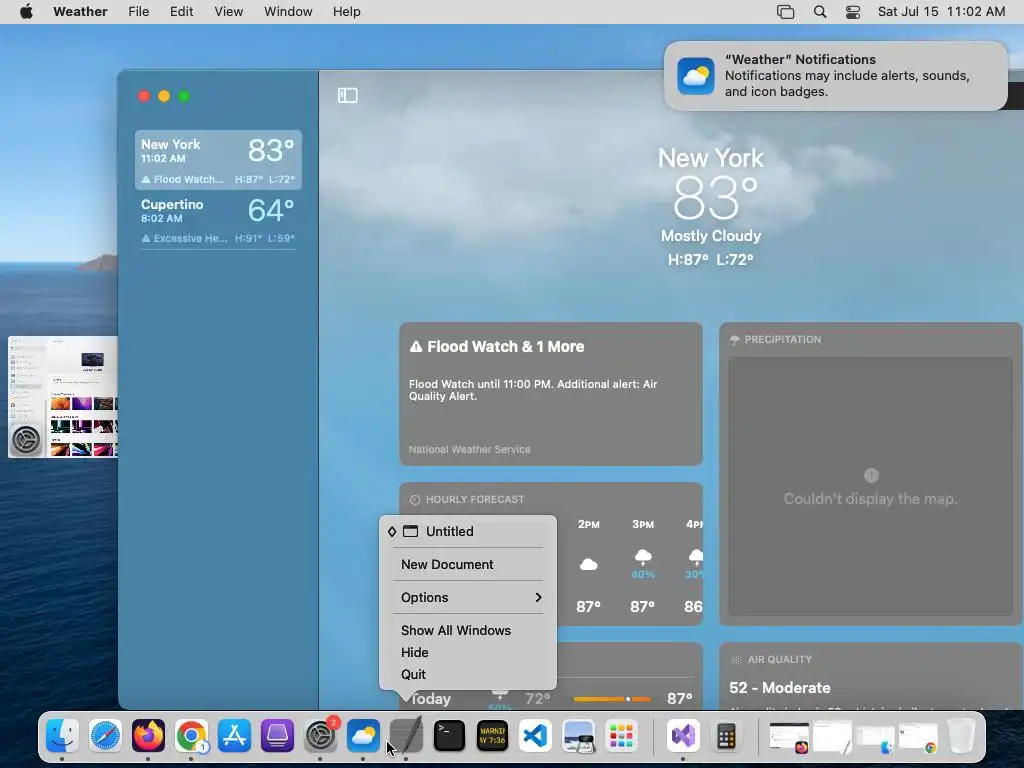Click the 52 - Moderate air quality value

coord(780,688)
